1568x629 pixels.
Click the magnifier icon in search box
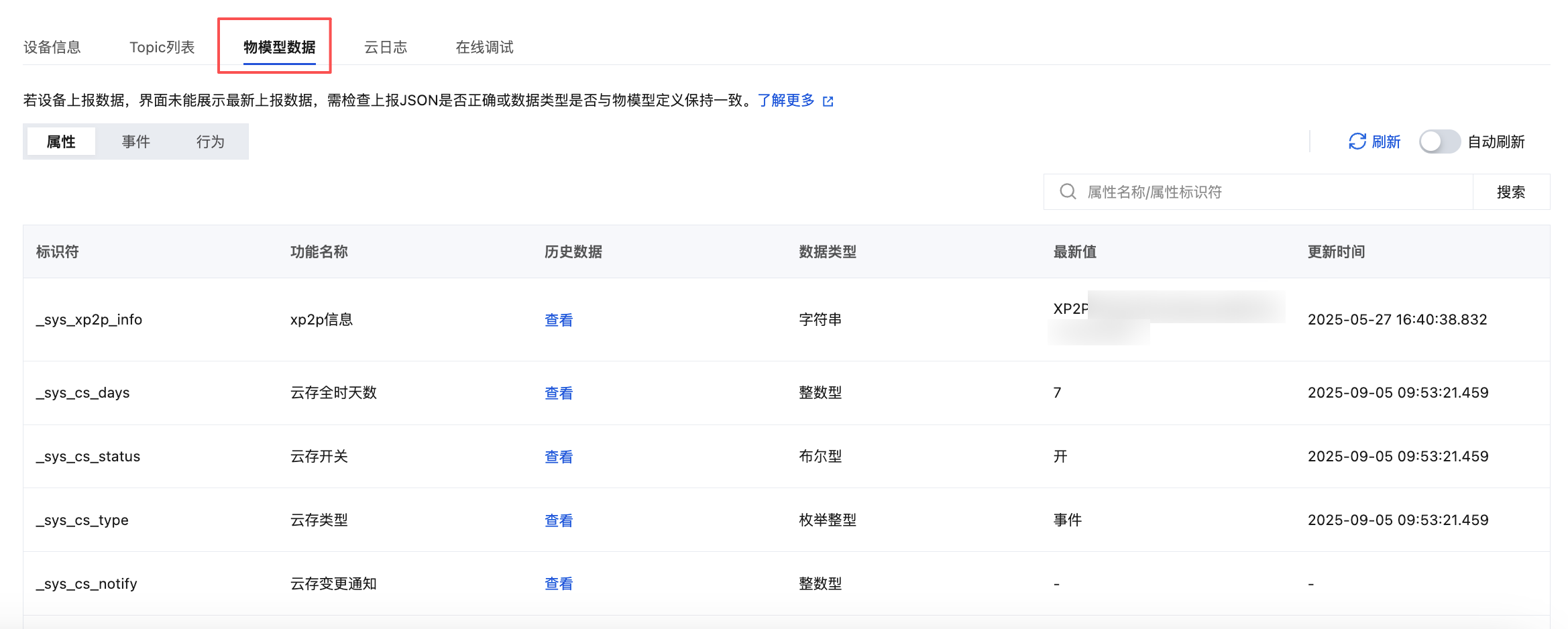(x=1068, y=192)
